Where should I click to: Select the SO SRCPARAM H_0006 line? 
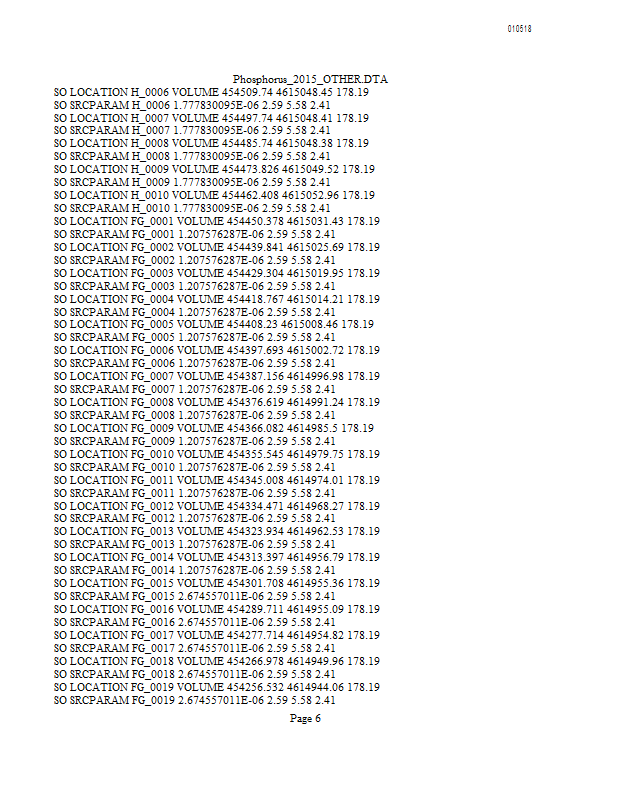point(192,105)
